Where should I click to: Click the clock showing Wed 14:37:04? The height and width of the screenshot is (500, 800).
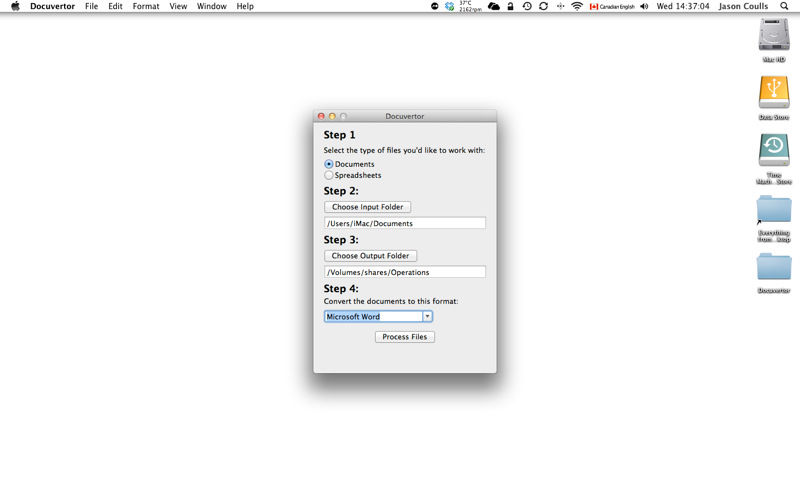tap(683, 6)
